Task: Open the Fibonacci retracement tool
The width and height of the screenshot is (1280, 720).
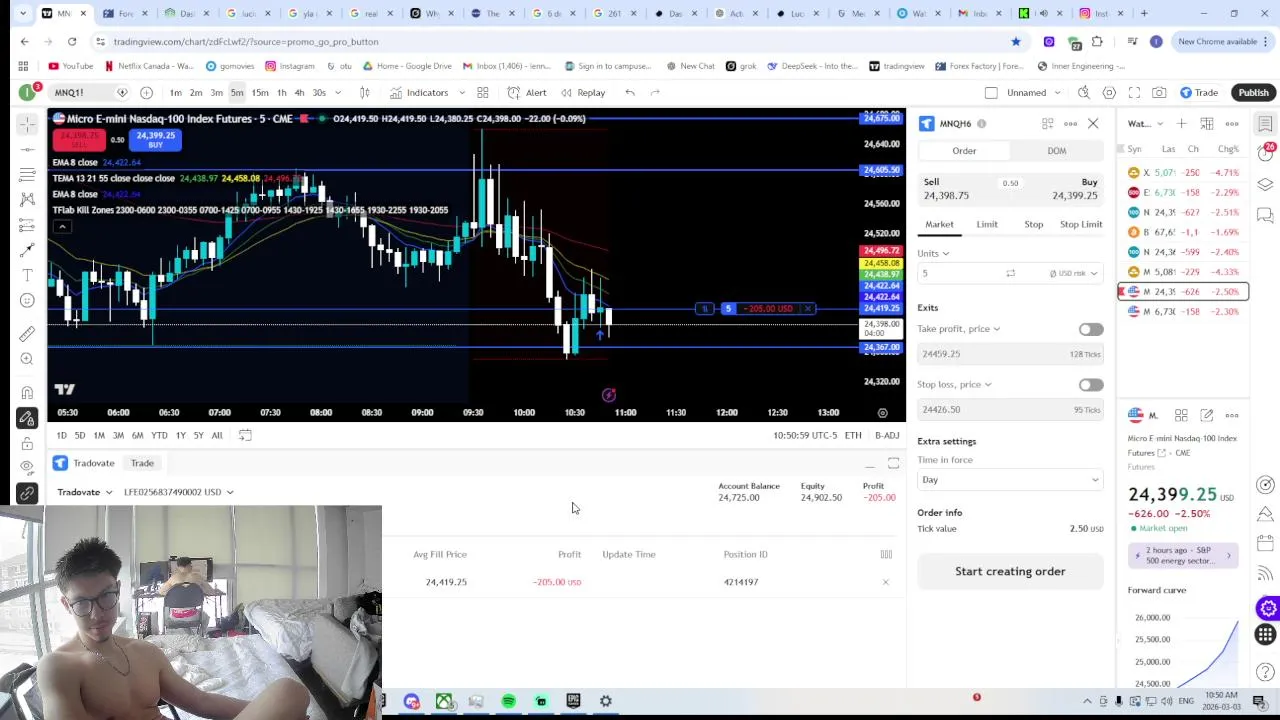Action: click(x=27, y=174)
